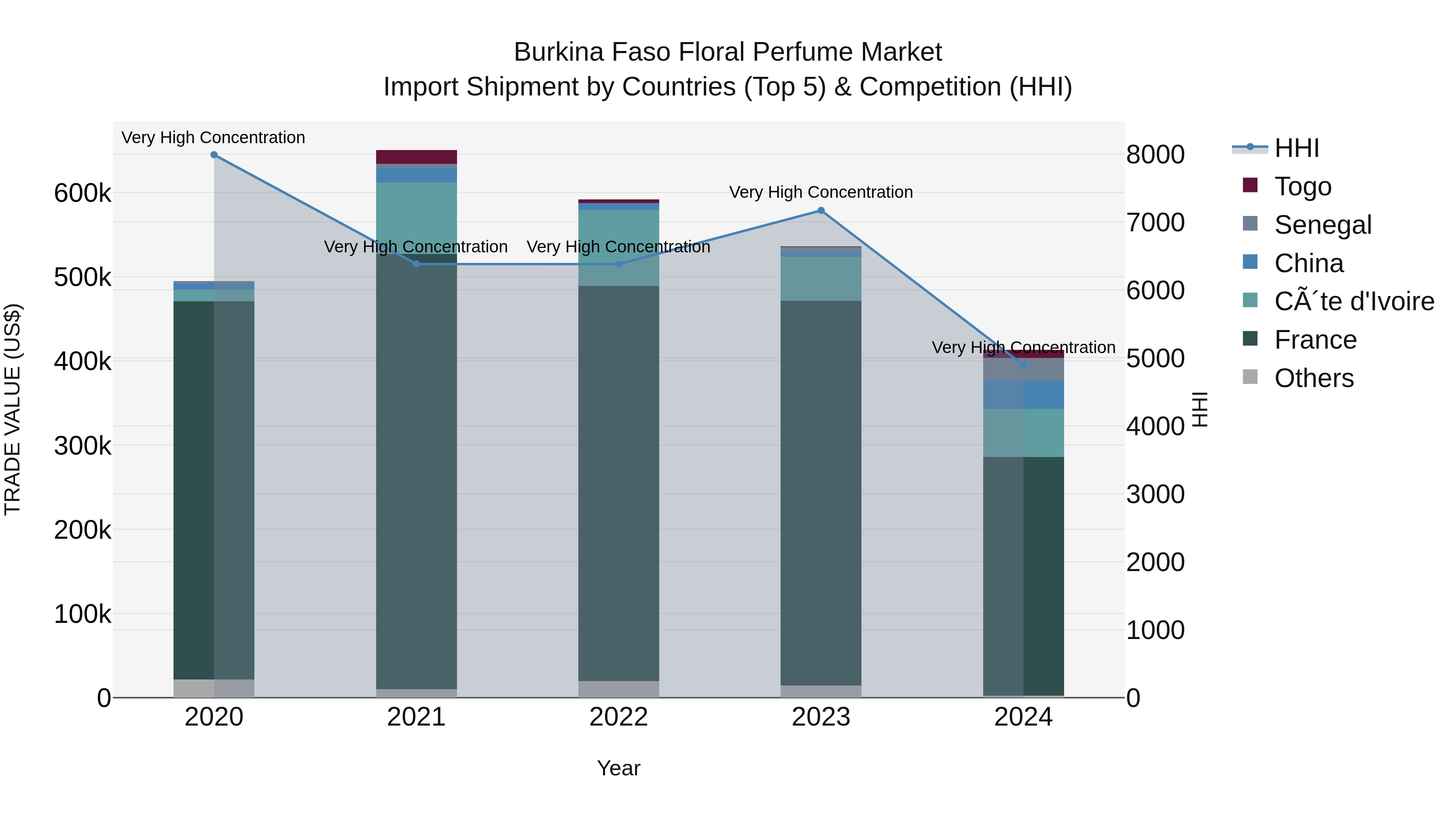Click the France segment of 2022 bar
Viewport: 1456px width, 819px height.
619,483
